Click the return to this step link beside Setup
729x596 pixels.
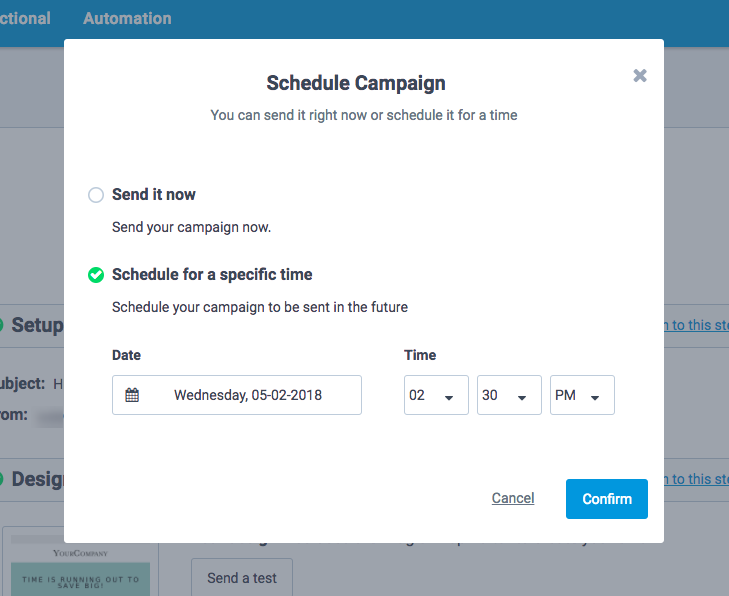click(x=697, y=325)
